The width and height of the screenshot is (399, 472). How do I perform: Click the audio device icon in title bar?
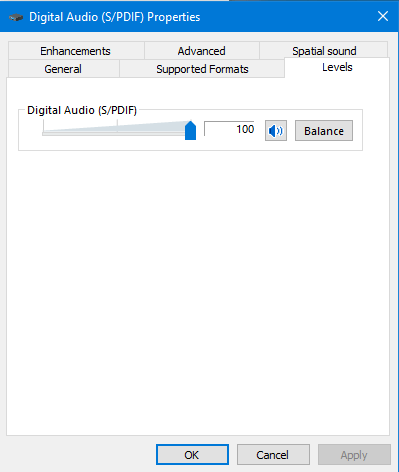[16, 17]
